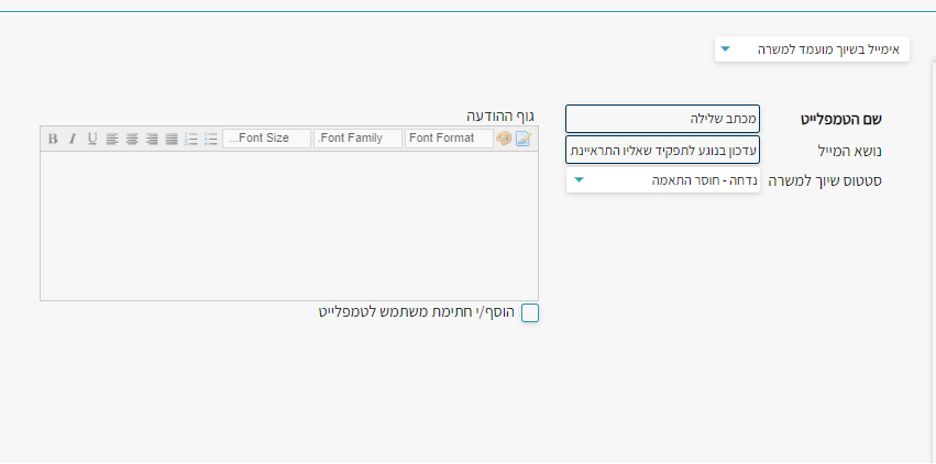
Task: Open the Font Family dropdown
Action: (x=357, y=138)
